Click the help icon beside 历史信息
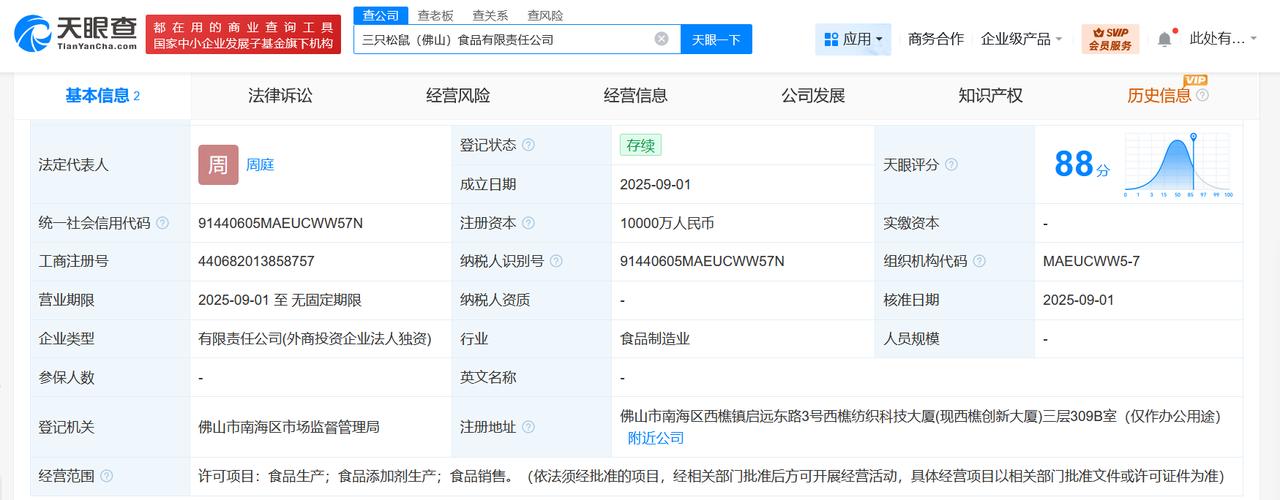Viewport: 1280px width, 500px height. 1202,96
